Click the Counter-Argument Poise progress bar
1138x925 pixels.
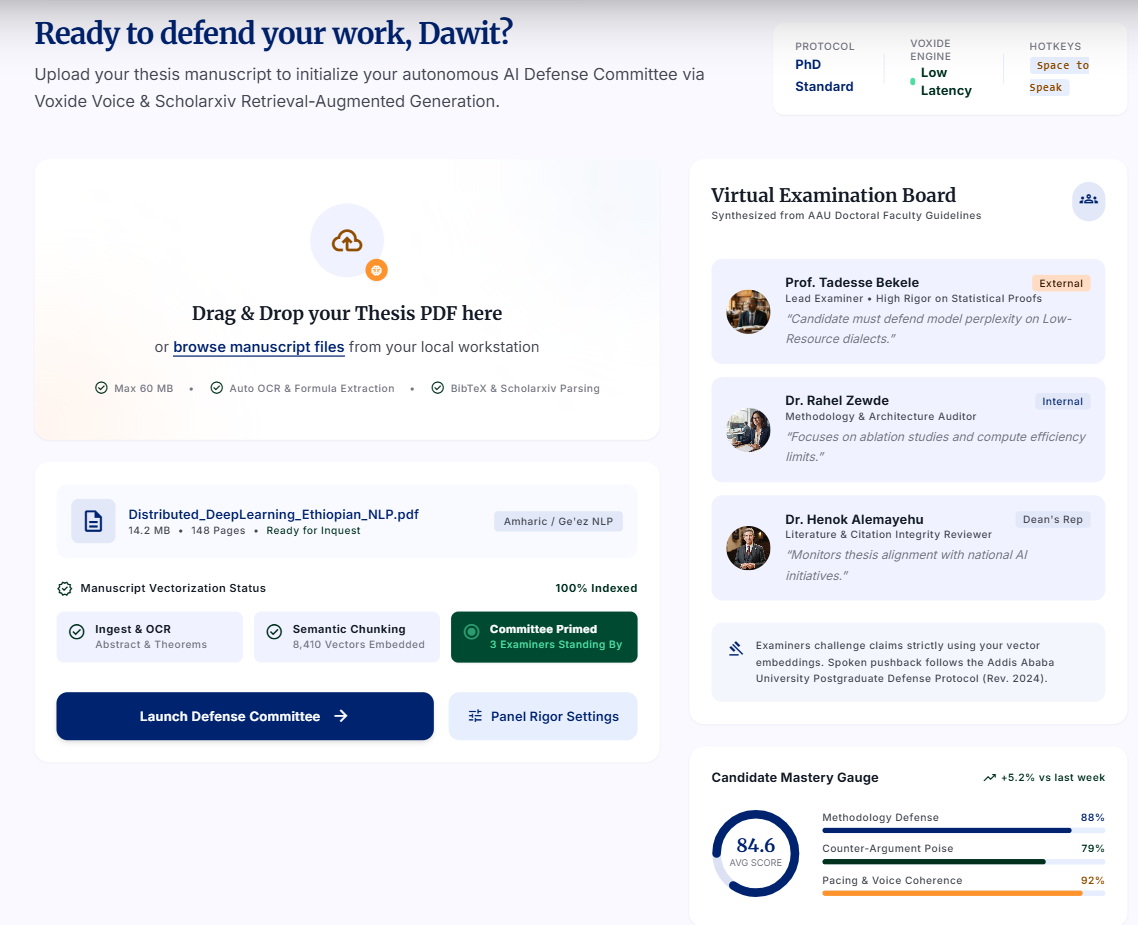pyautogui.click(x=963, y=862)
